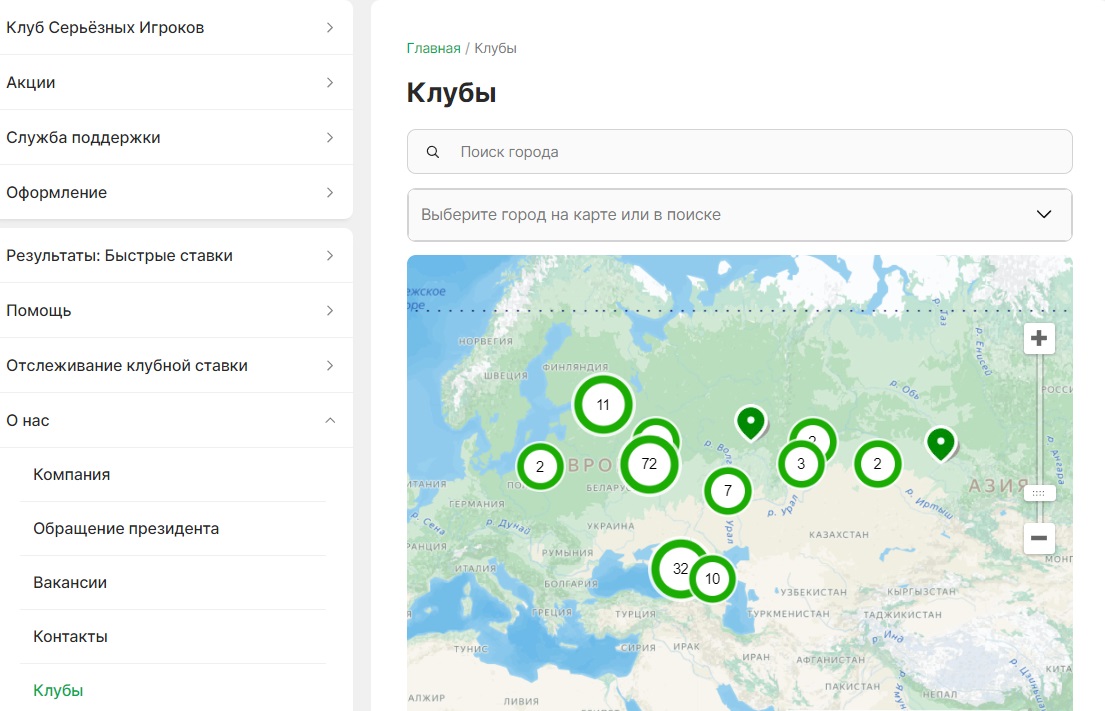Screen dimensions: 1105x711
Task: Expand chevron next to Служба поддержки
Action: tap(330, 137)
